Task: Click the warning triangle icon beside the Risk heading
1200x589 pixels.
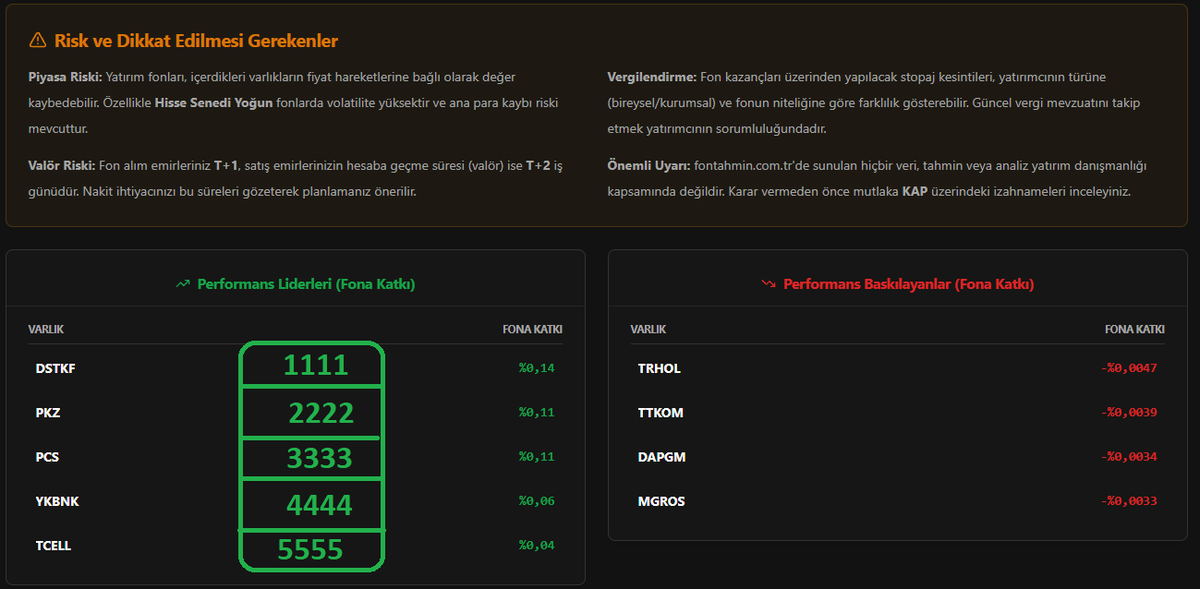Action: 37,41
